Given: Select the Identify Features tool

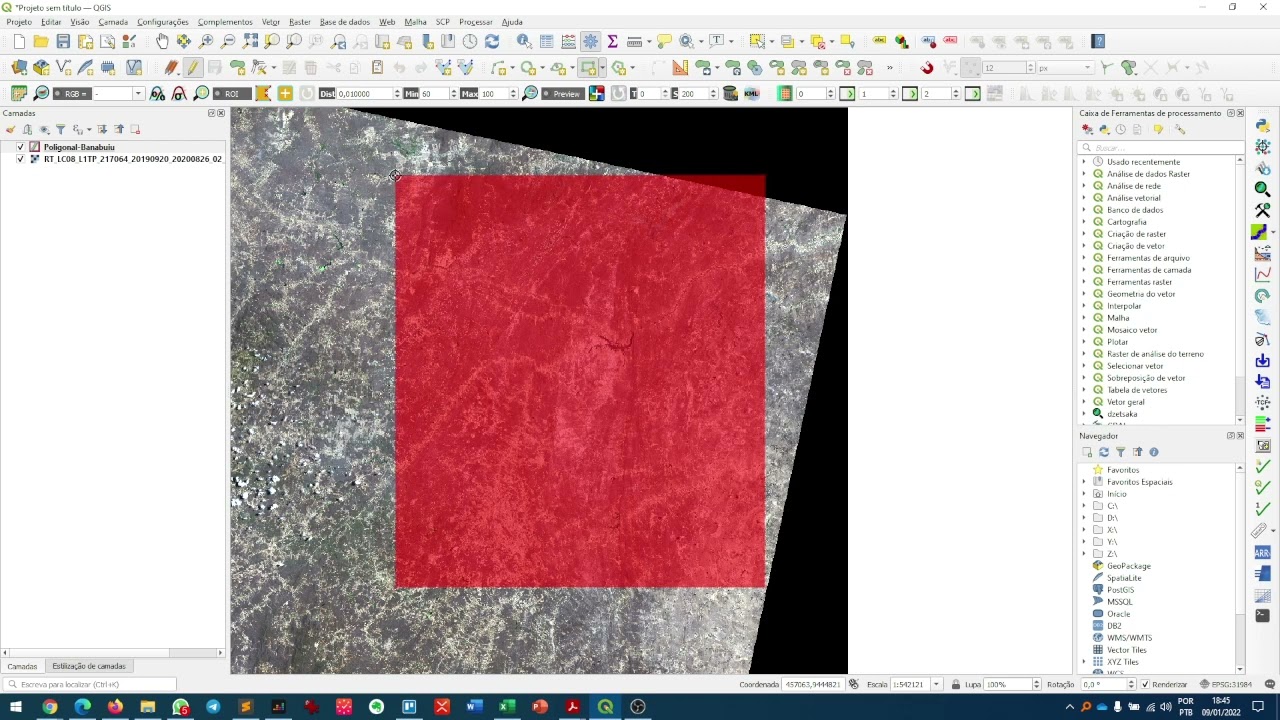Looking at the screenshot, I should point(524,41).
